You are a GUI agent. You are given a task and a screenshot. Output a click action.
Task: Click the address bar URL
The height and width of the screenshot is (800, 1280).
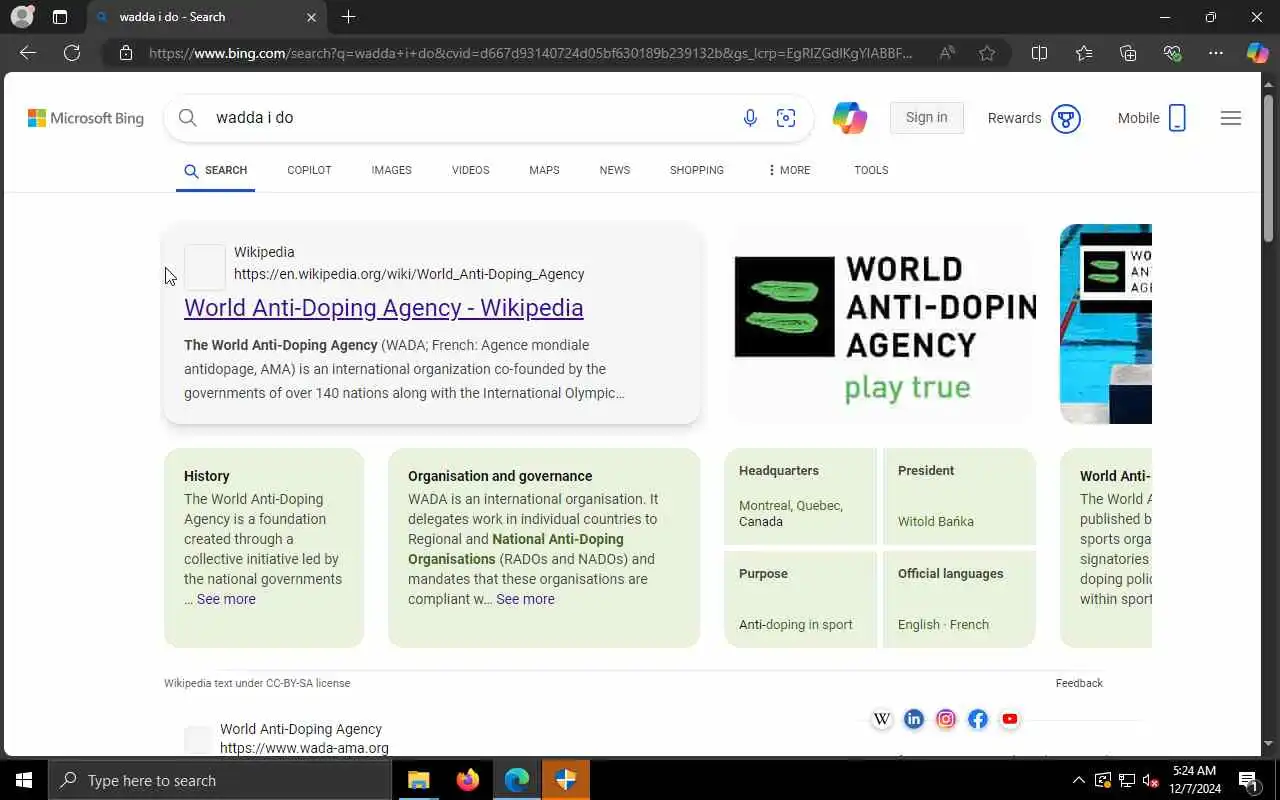[530, 53]
